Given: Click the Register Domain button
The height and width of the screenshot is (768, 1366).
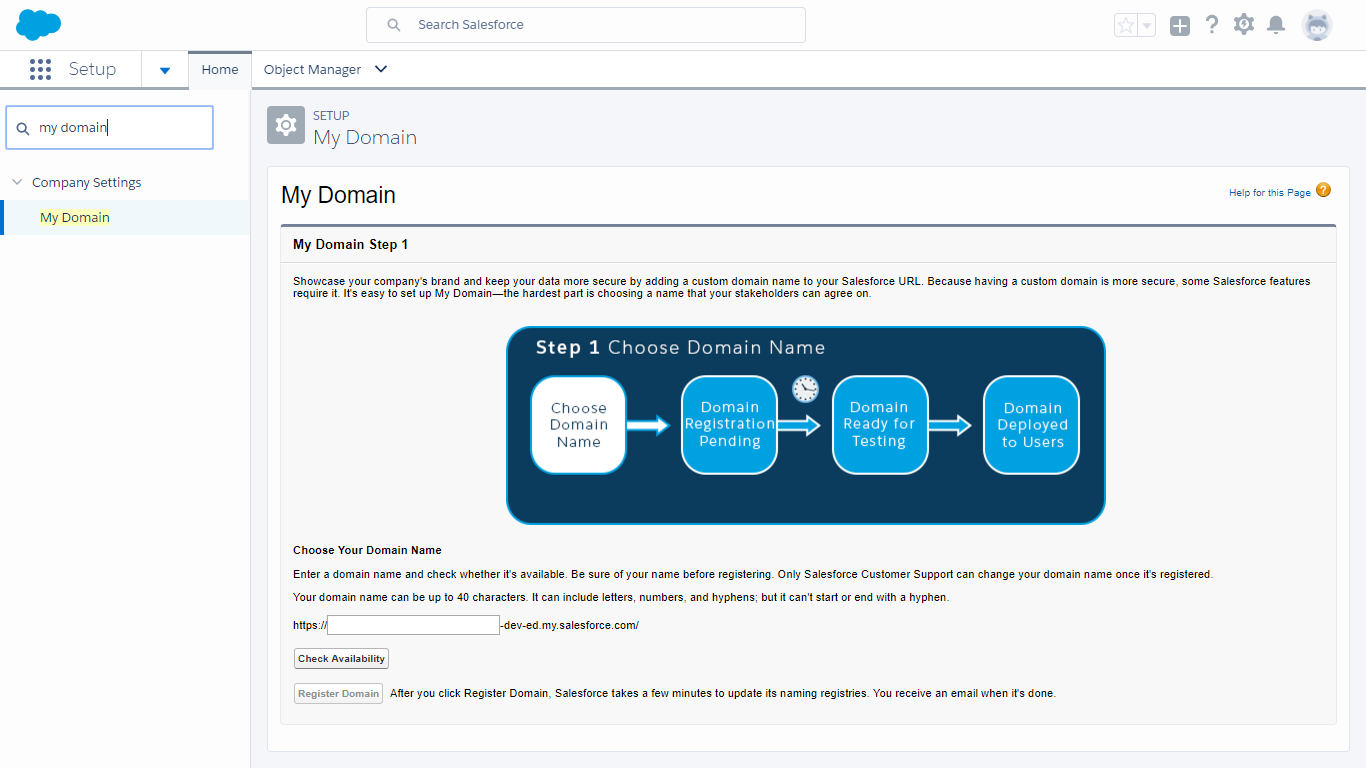Looking at the screenshot, I should (339, 693).
